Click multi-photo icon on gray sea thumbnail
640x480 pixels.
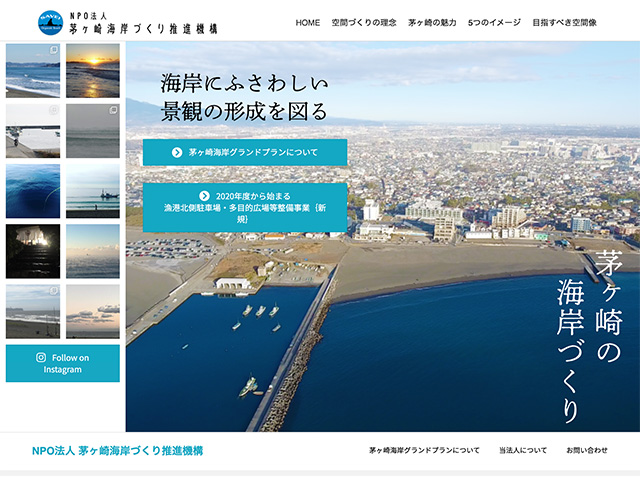113,110
